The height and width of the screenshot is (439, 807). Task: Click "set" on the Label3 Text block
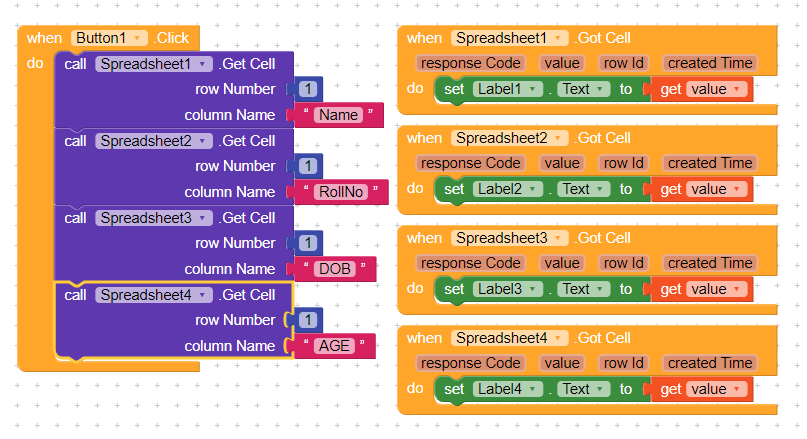(454, 289)
